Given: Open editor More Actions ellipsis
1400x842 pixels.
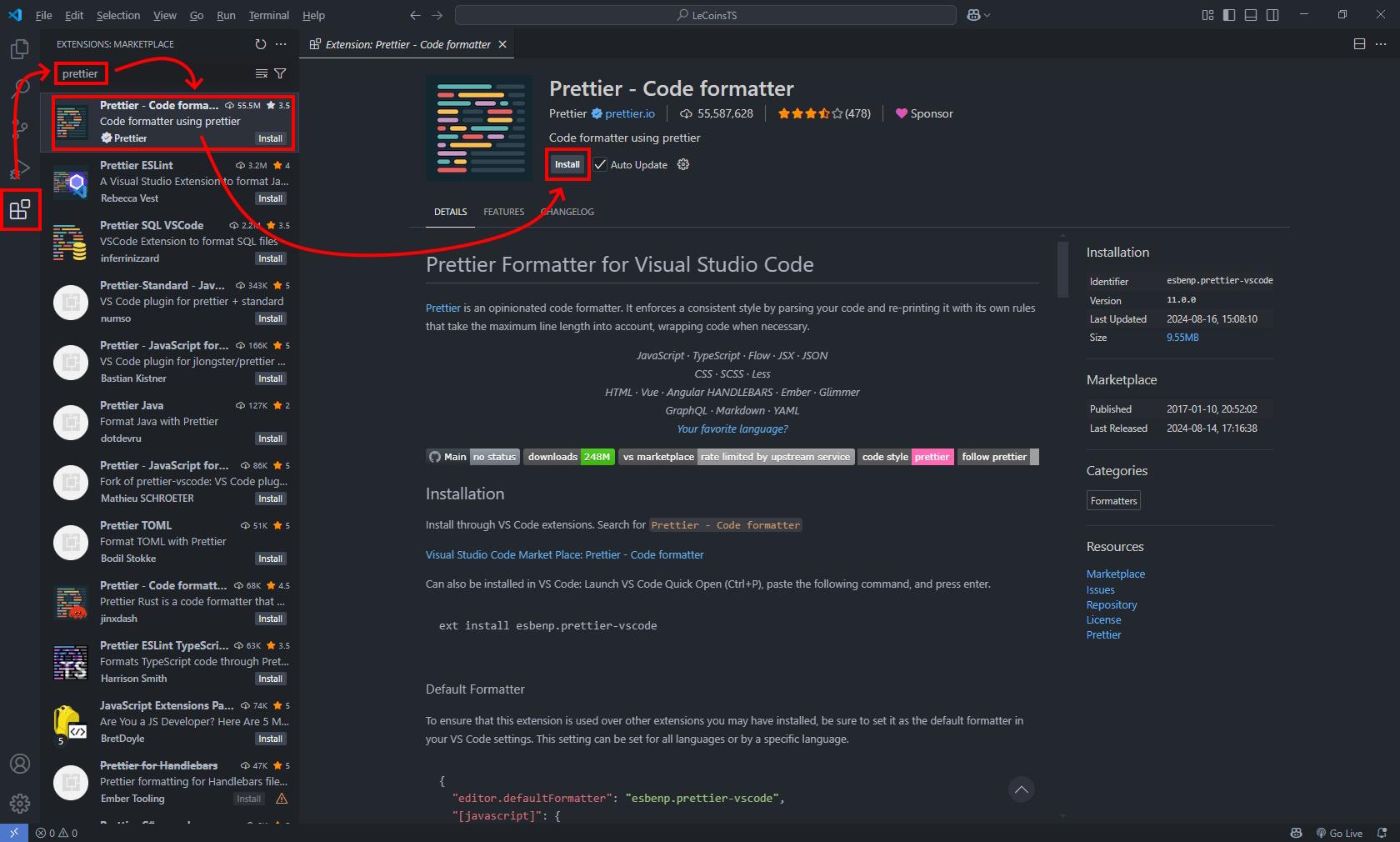Looking at the screenshot, I should click(x=1381, y=44).
